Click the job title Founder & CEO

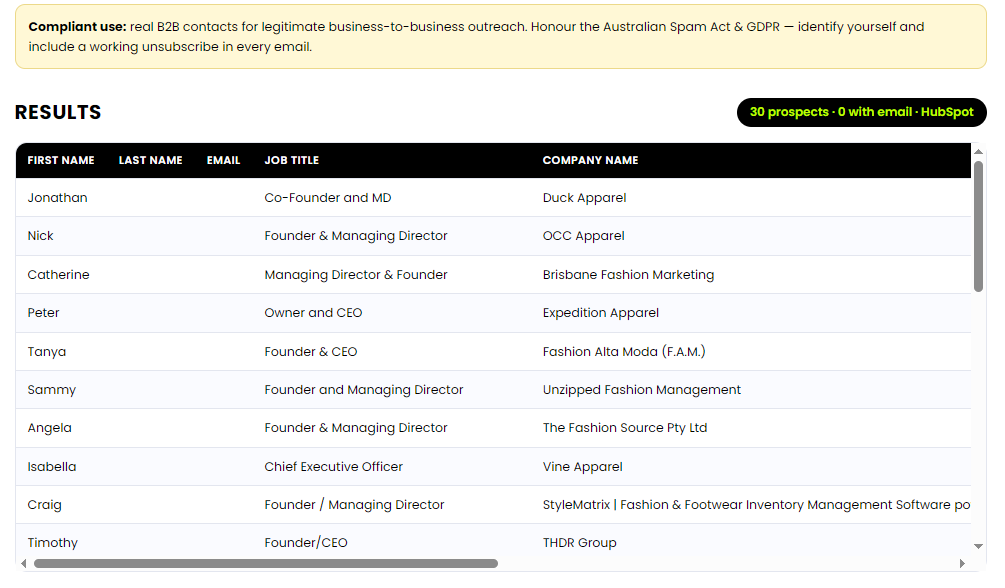(x=311, y=351)
